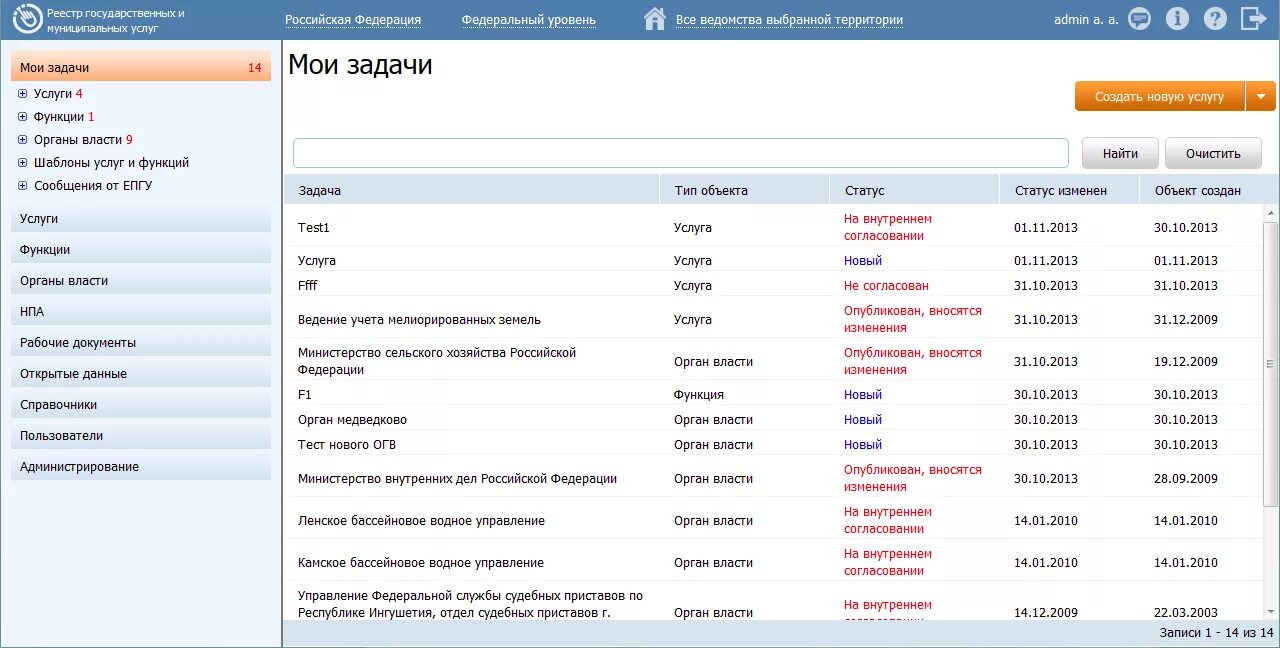Screen dimensions: 1280x648
Task: Sort by the Статус column header
Action: (915, 190)
